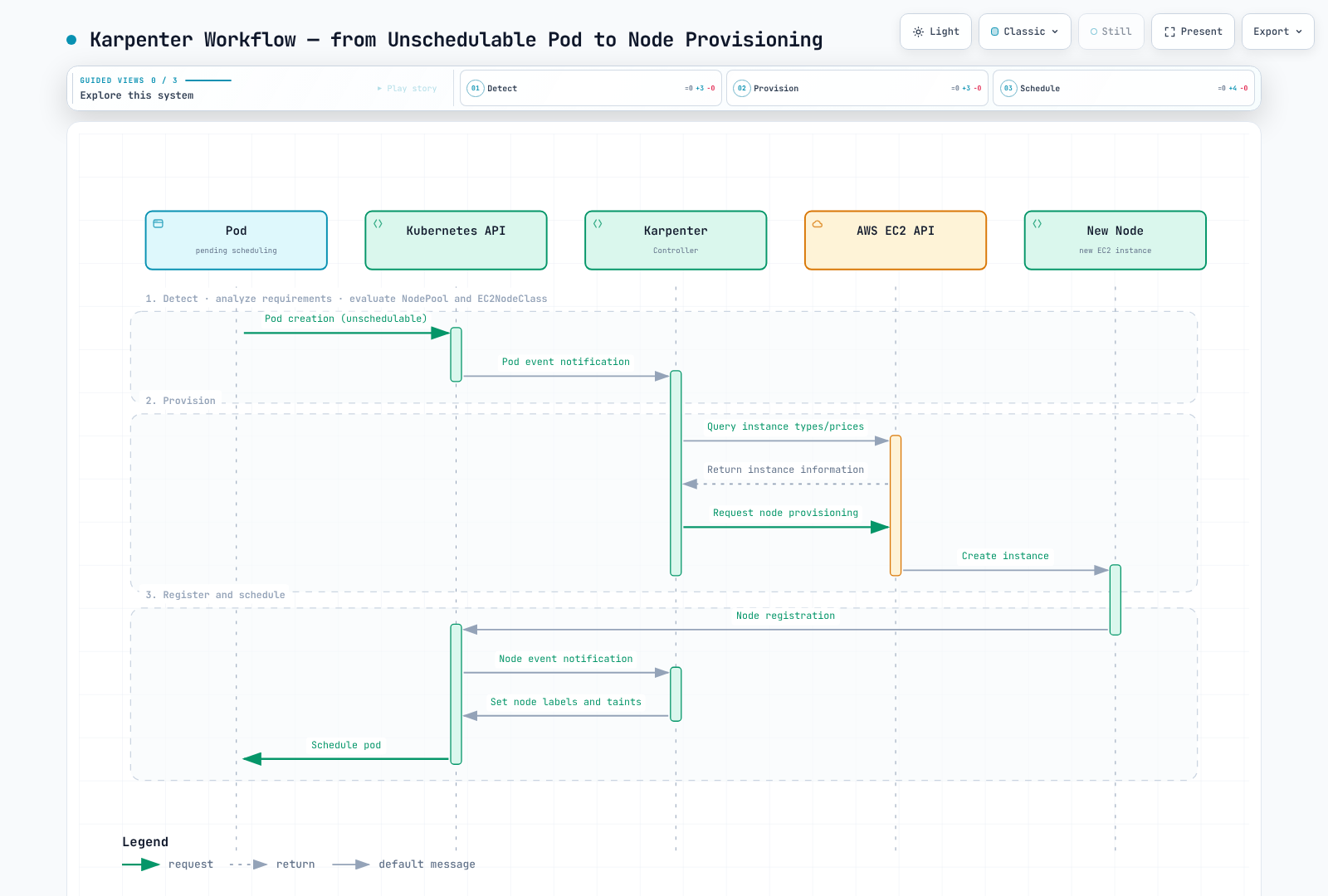Click the '3. Register and schedule' group label
Screen dimensions: 1328x896
pos(215,595)
